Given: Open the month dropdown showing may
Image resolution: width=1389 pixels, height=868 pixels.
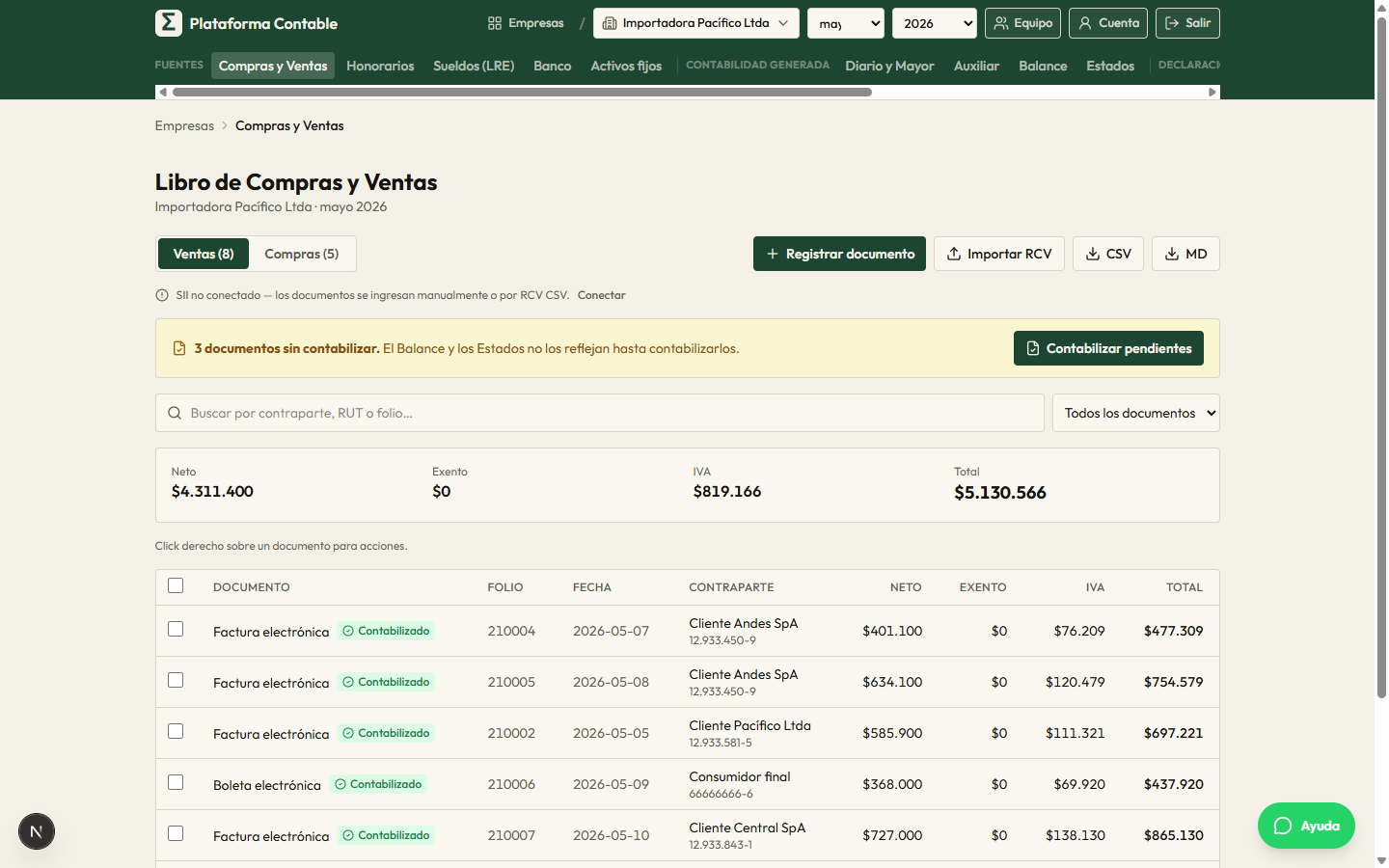Looking at the screenshot, I should click(846, 23).
